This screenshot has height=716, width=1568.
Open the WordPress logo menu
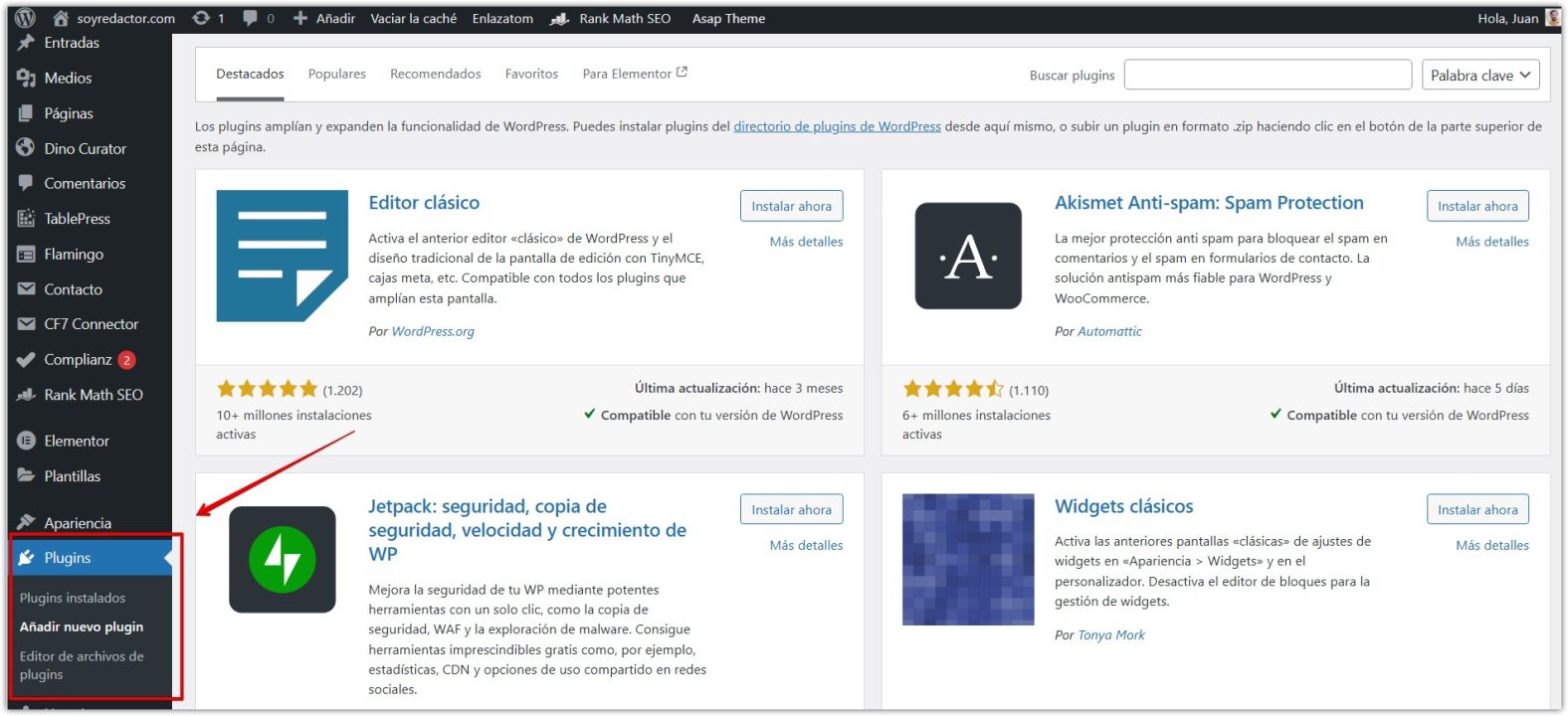tap(26, 18)
